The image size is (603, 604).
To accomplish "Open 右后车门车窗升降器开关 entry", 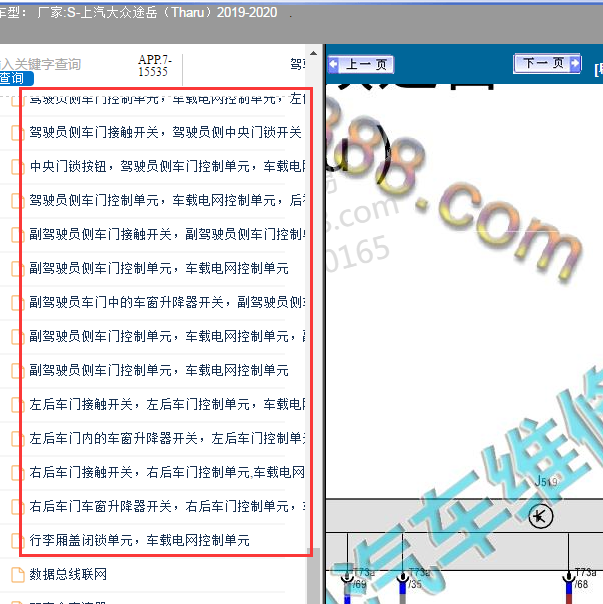I will [x=168, y=506].
